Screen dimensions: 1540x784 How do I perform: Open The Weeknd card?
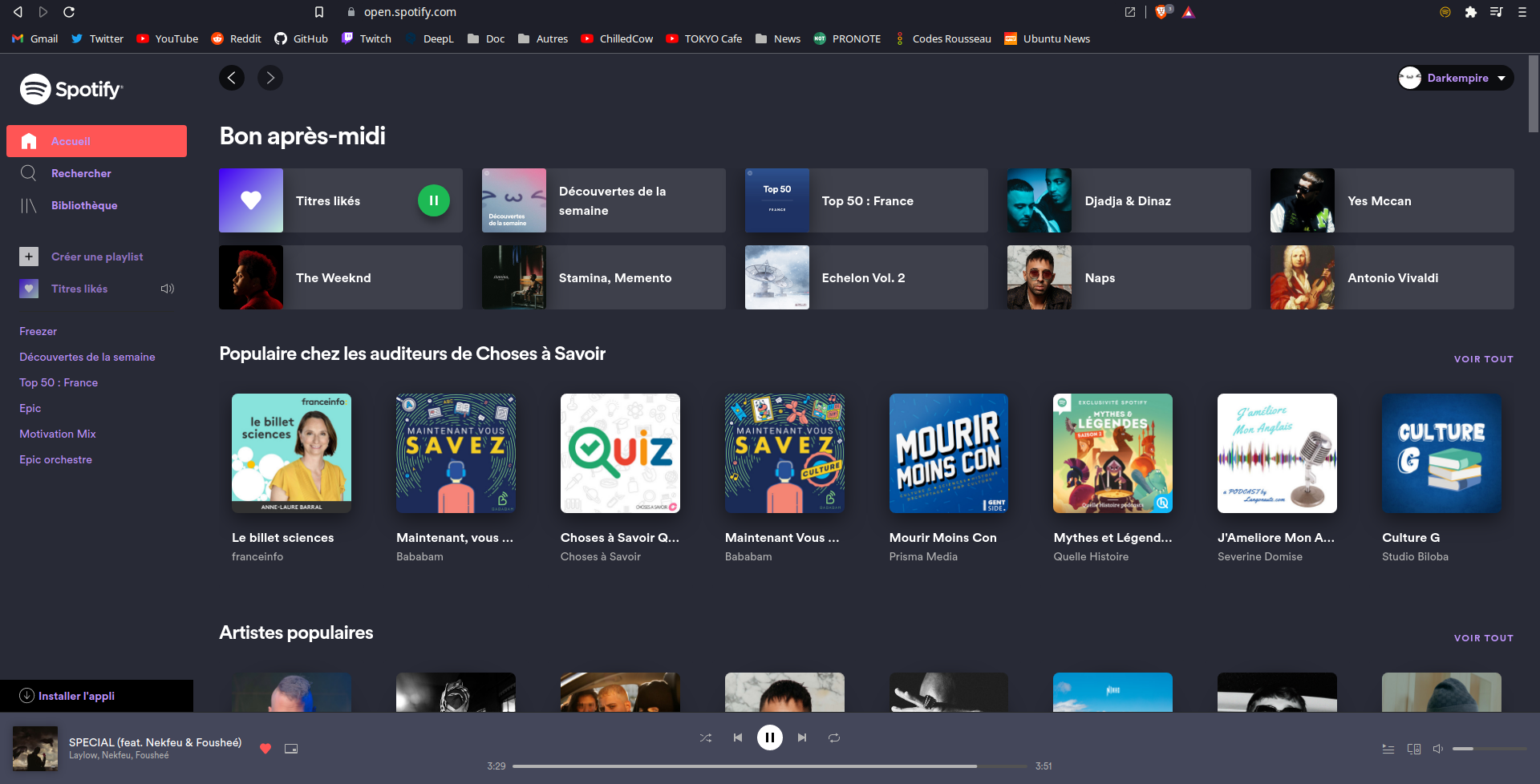tap(341, 277)
